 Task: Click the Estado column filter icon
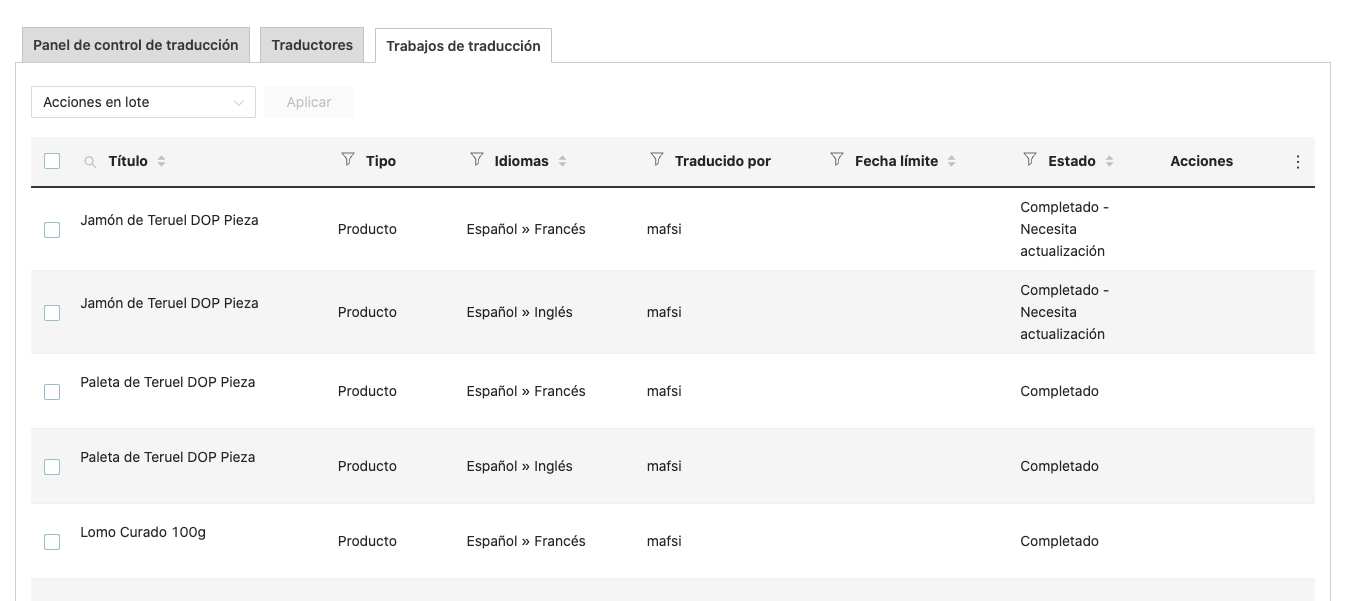coord(1030,160)
